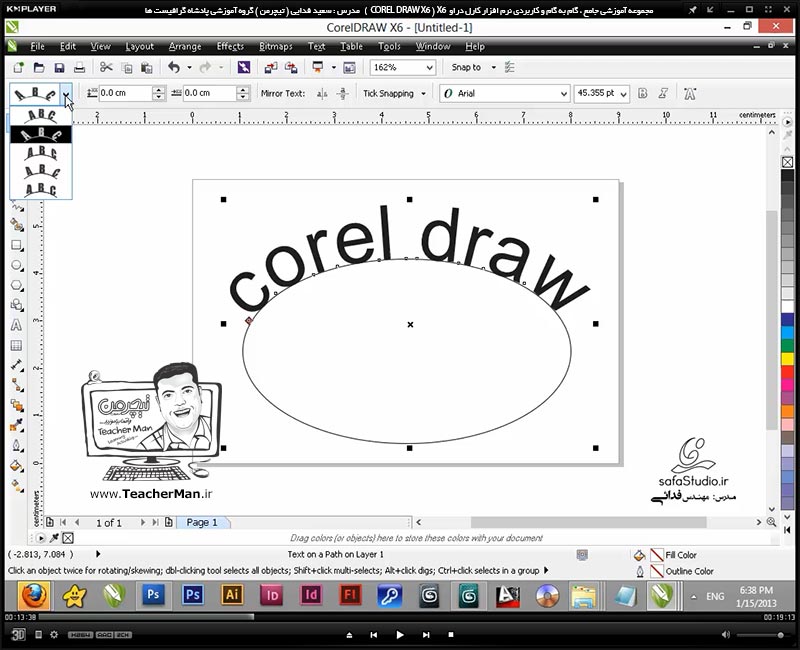Pick the cyan swatch in the palette

point(787,333)
